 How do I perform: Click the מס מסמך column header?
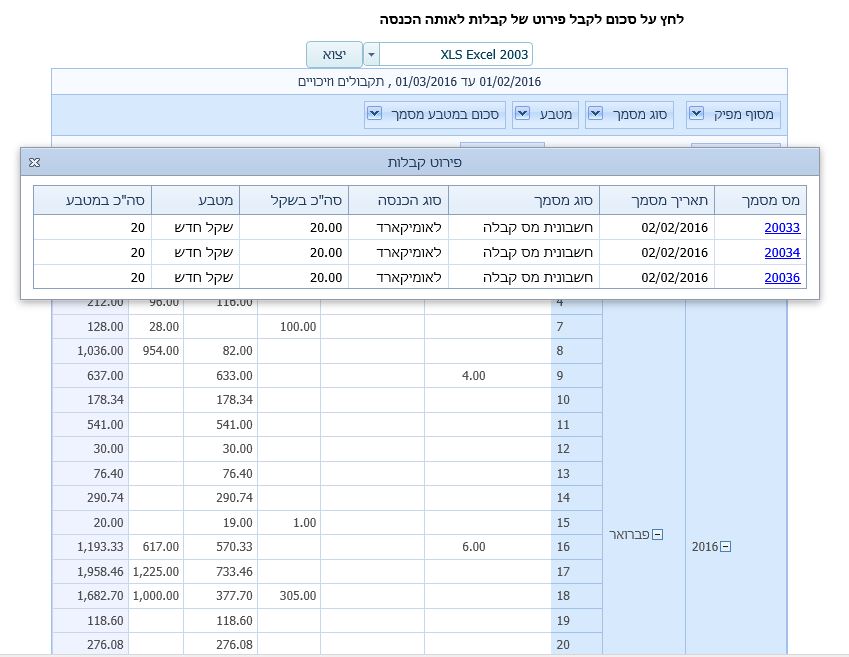pos(760,200)
